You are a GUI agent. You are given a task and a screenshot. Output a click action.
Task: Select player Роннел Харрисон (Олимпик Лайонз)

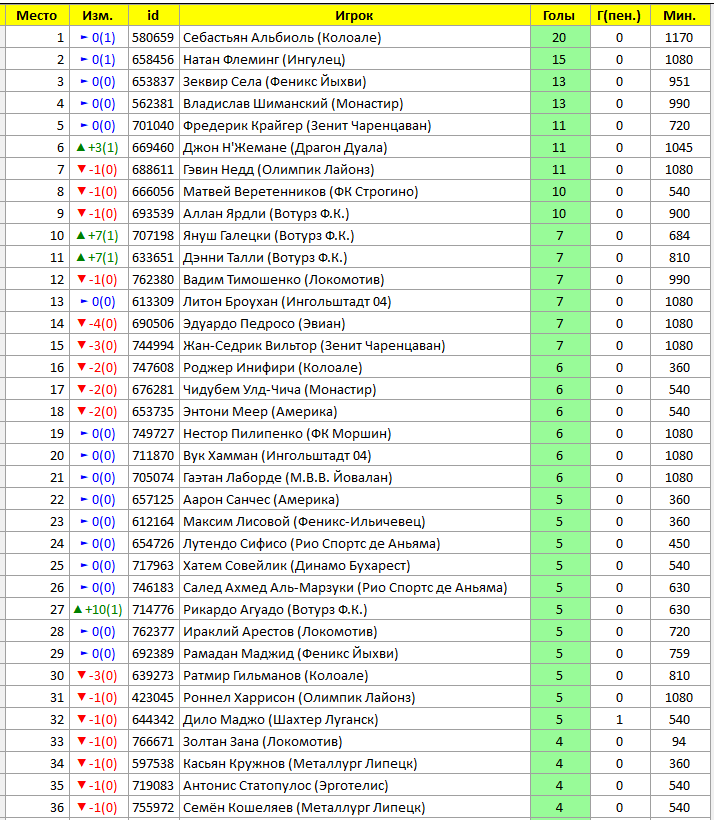pos(299,698)
